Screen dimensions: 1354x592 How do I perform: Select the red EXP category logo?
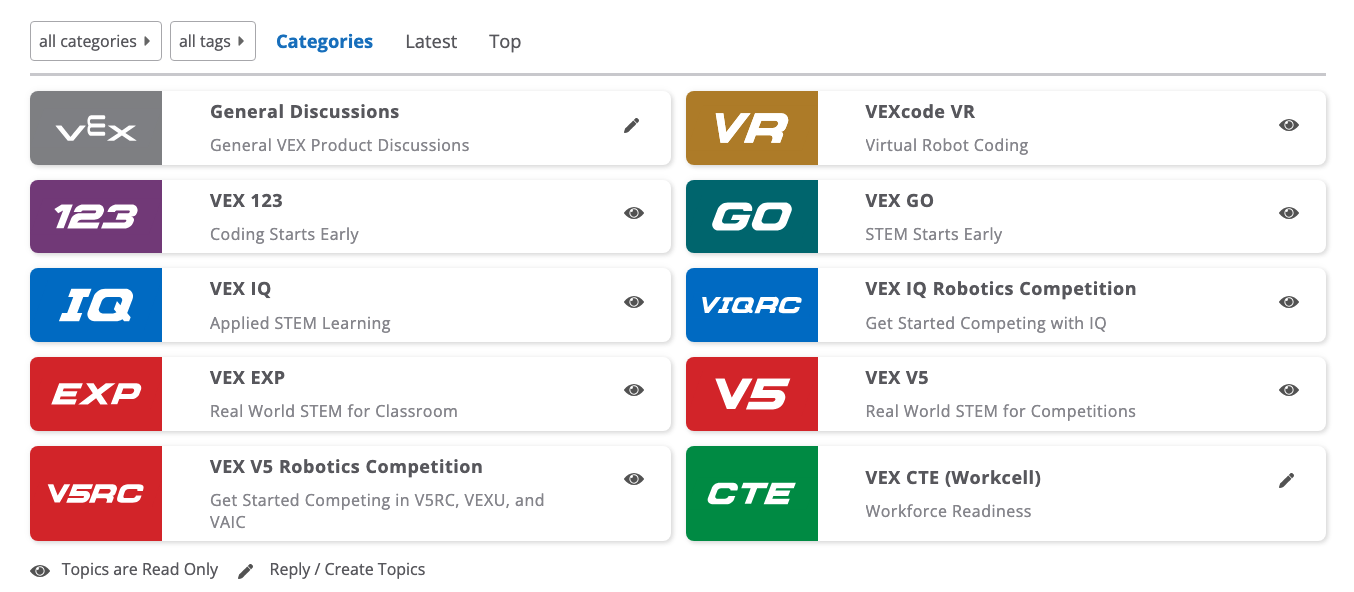96,394
